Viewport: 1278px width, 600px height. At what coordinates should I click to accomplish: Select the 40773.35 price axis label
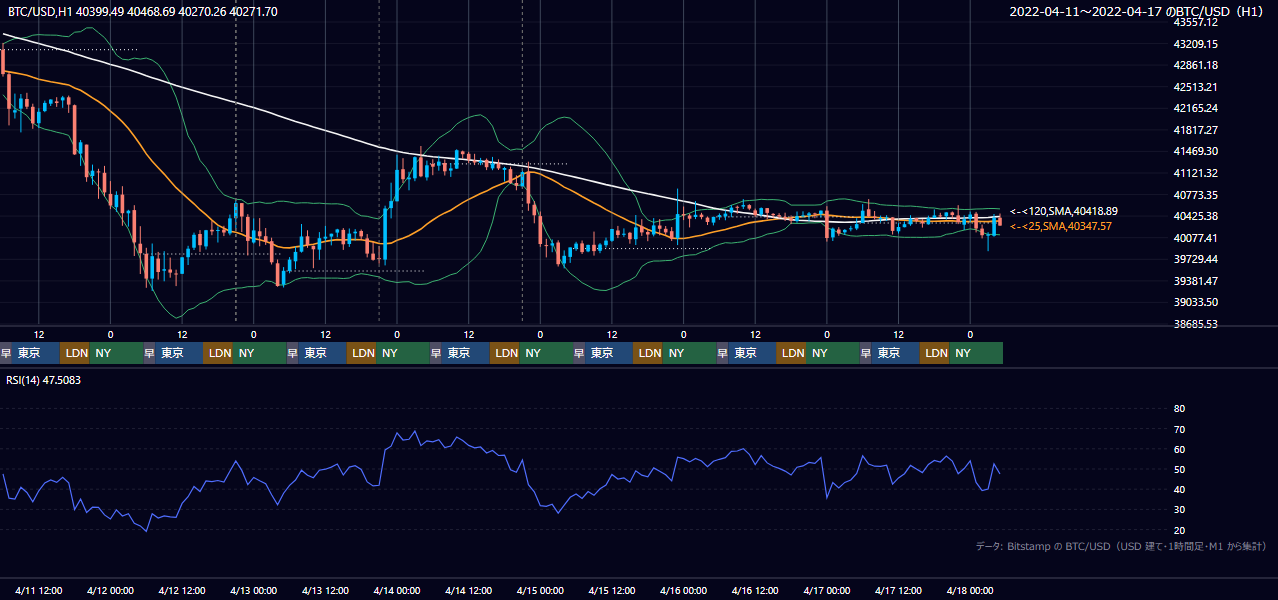click(1195, 195)
